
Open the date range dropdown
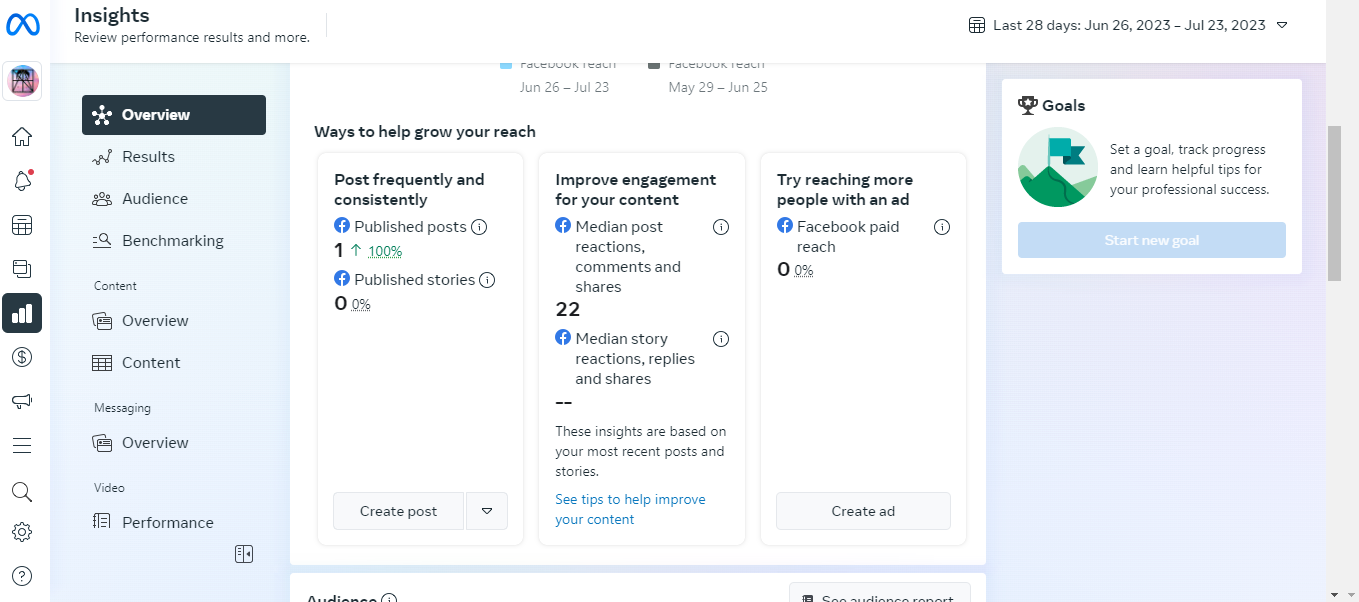pyautogui.click(x=1128, y=25)
